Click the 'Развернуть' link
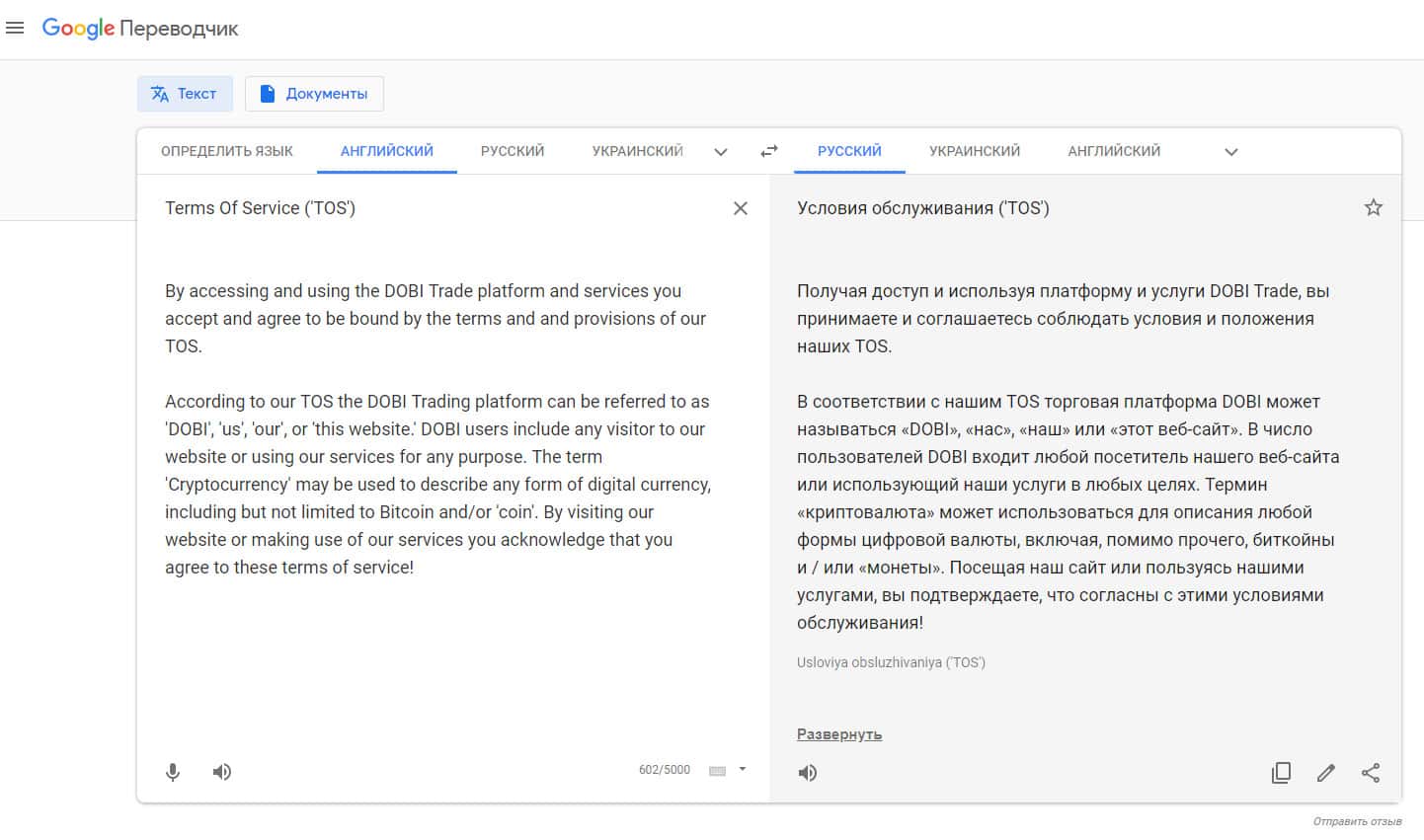 839,734
